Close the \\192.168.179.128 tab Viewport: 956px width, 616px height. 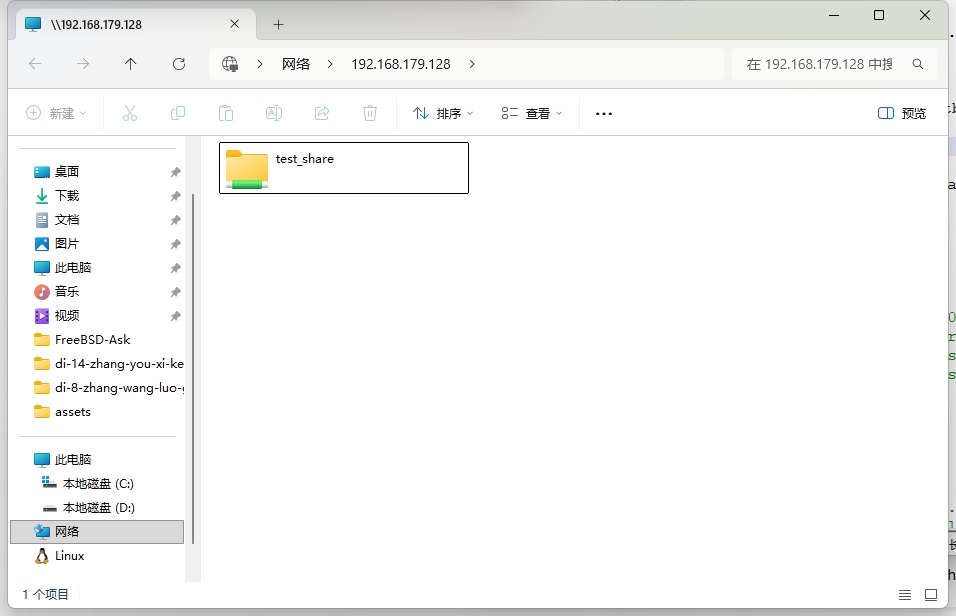click(x=235, y=24)
